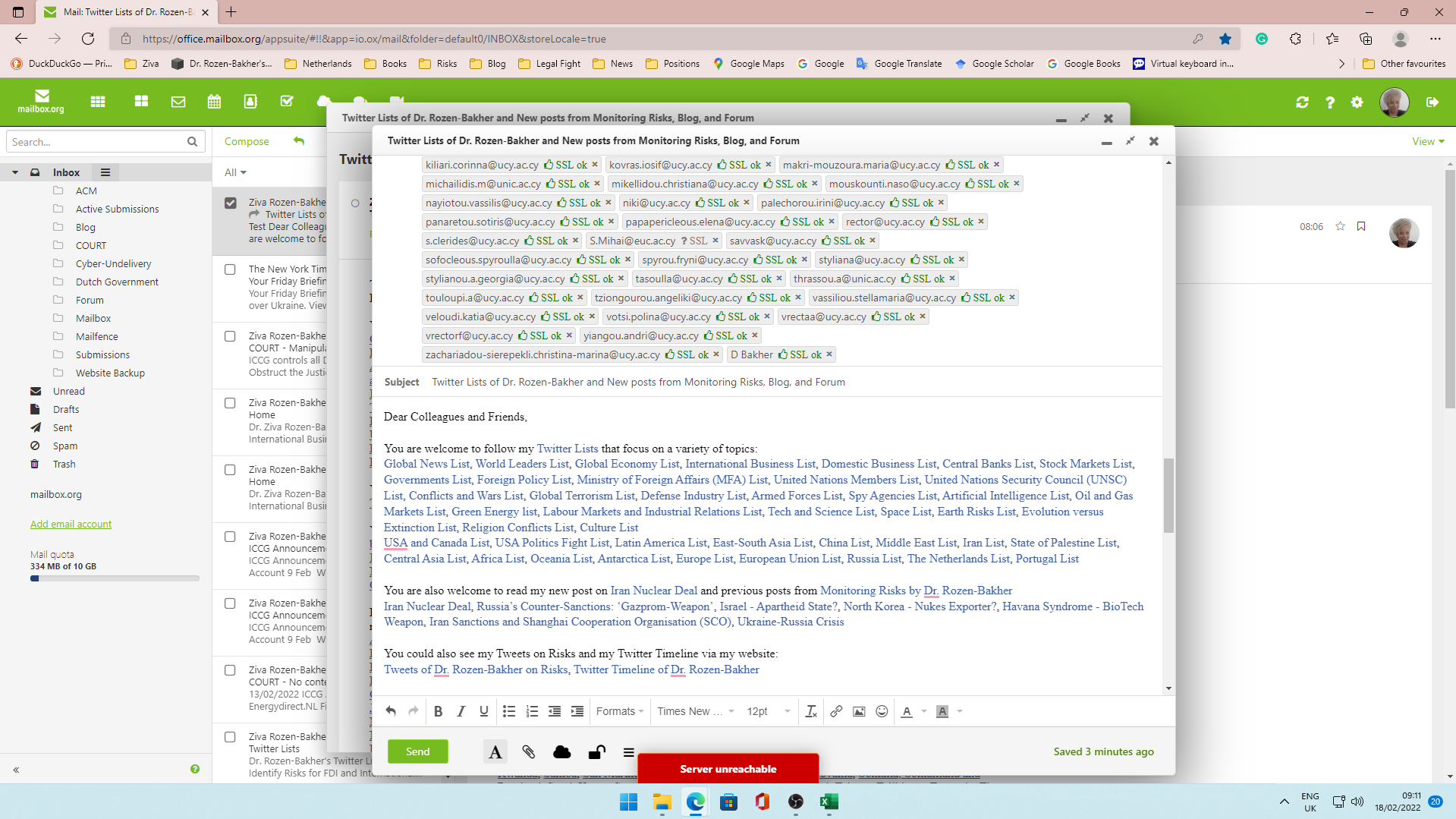This screenshot has width=1456, height=819.
Task: Check The New York Times email checkbox
Action: 230,269
